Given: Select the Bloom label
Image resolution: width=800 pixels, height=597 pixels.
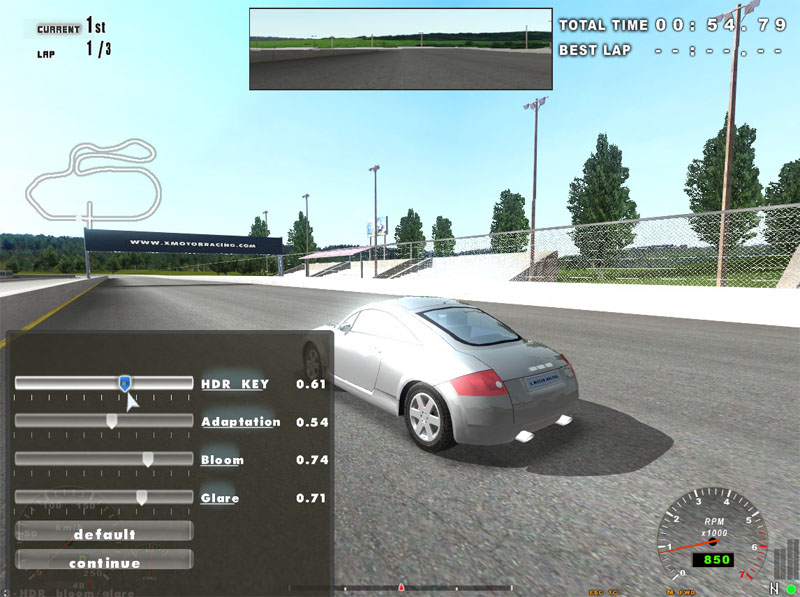Looking at the screenshot, I should click(x=222, y=460).
